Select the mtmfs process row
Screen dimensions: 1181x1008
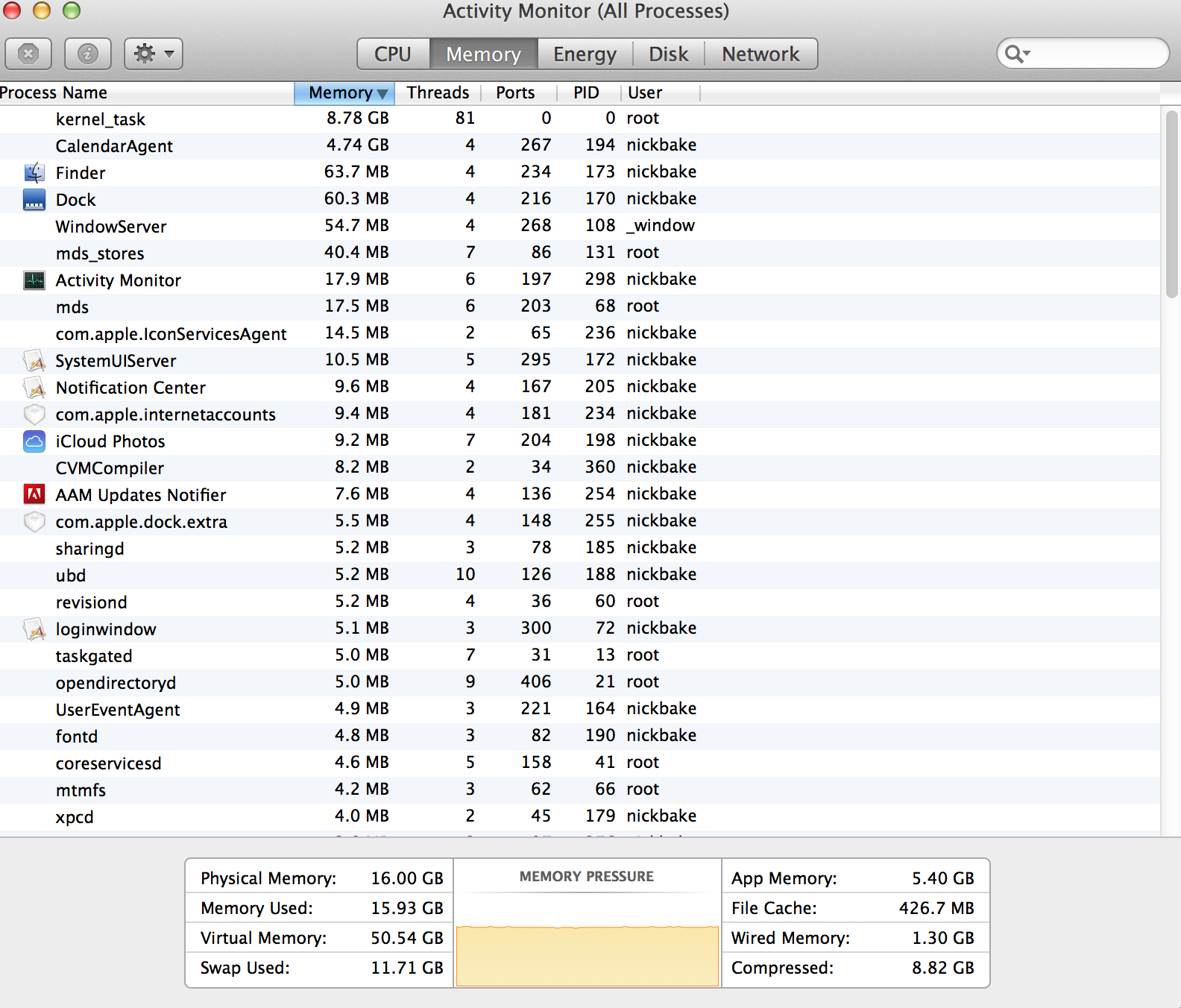(580, 790)
